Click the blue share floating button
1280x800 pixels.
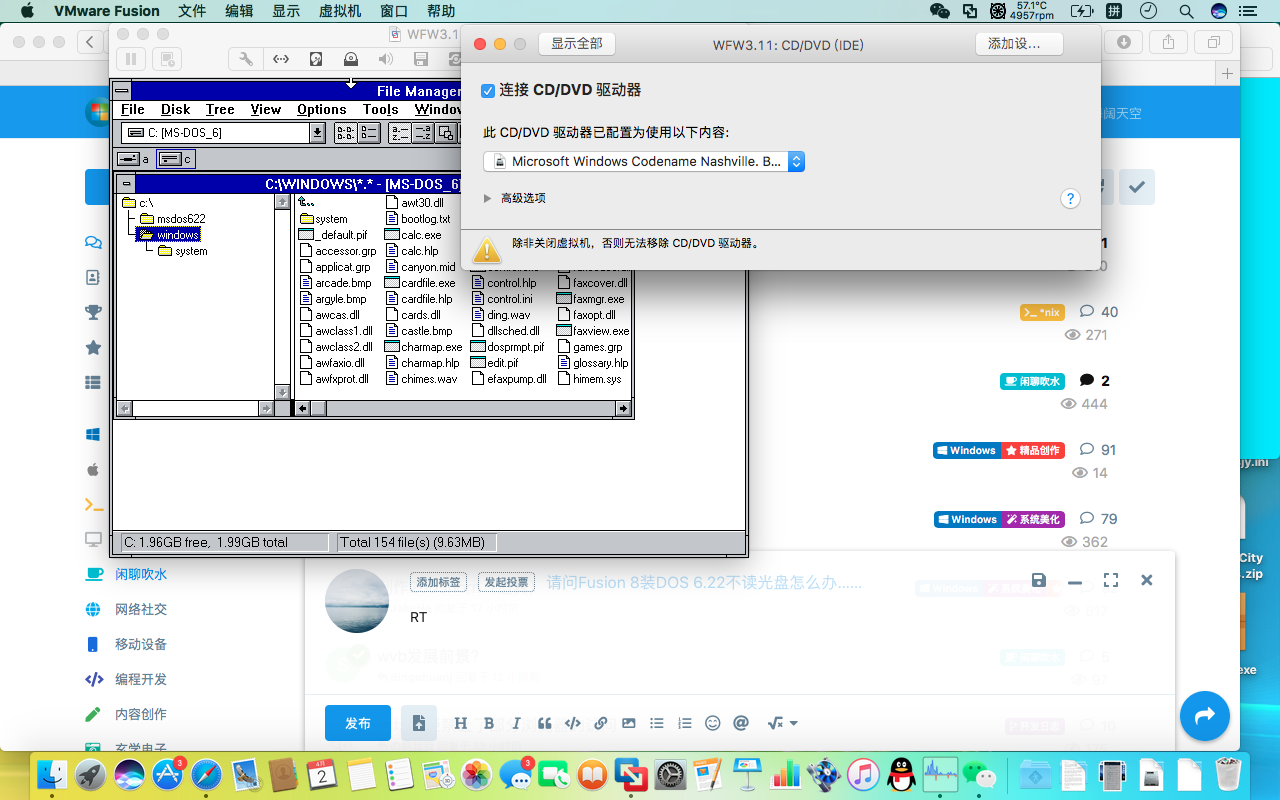(x=1205, y=715)
